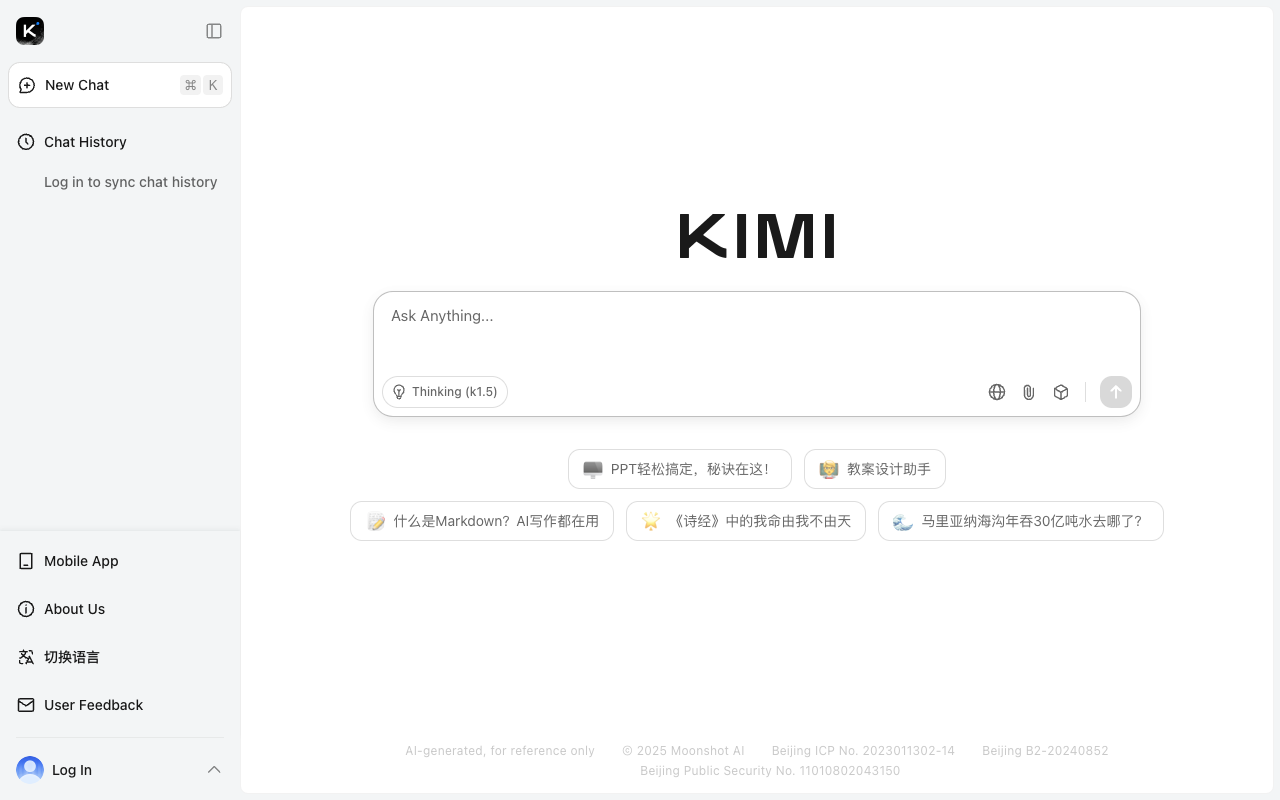The image size is (1280, 800).
Task: Toggle the web search globe icon
Action: click(x=997, y=392)
